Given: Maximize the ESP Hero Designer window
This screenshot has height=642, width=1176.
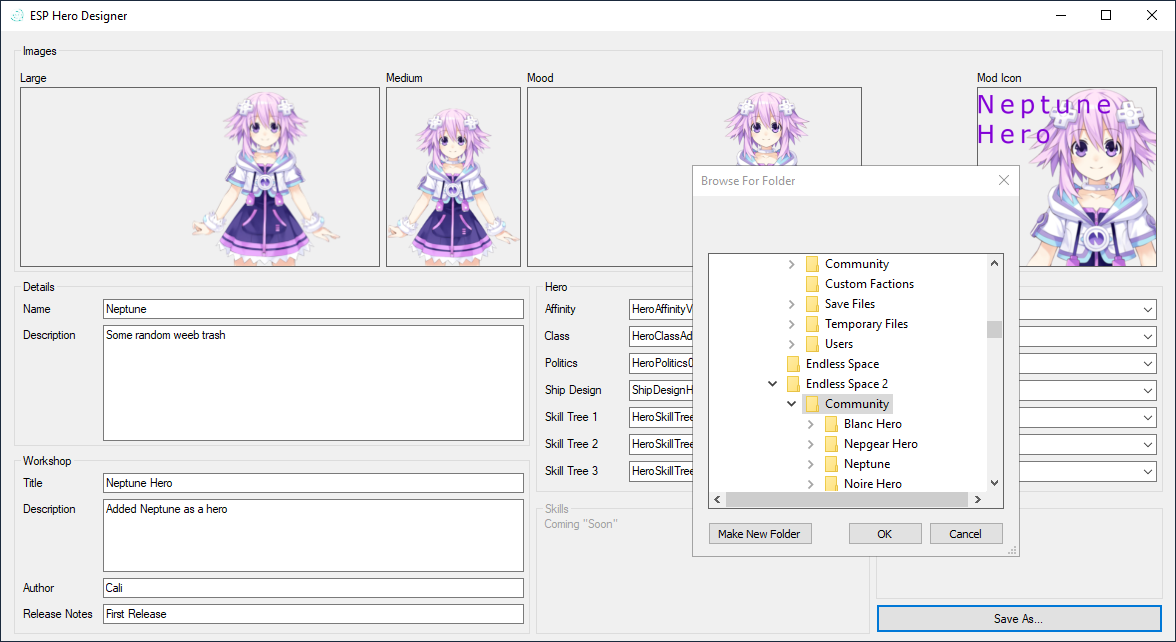Looking at the screenshot, I should click(1106, 15).
